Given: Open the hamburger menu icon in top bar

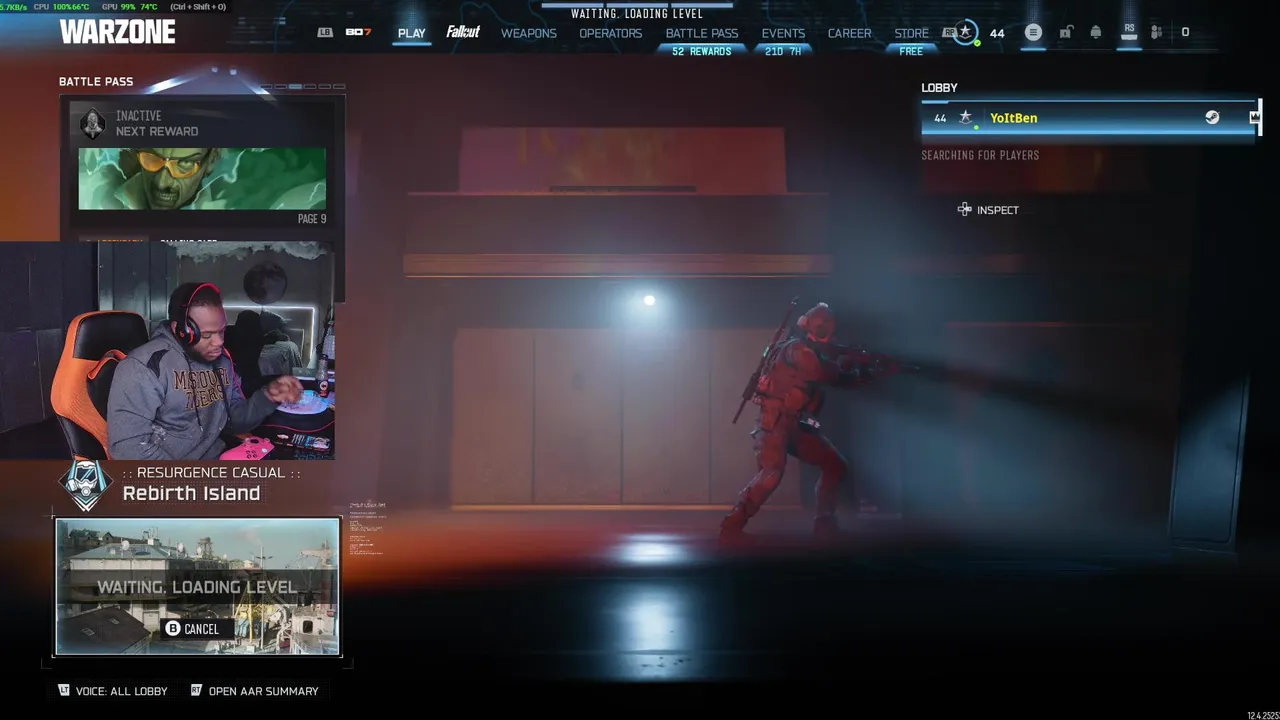Looking at the screenshot, I should point(1033,32).
